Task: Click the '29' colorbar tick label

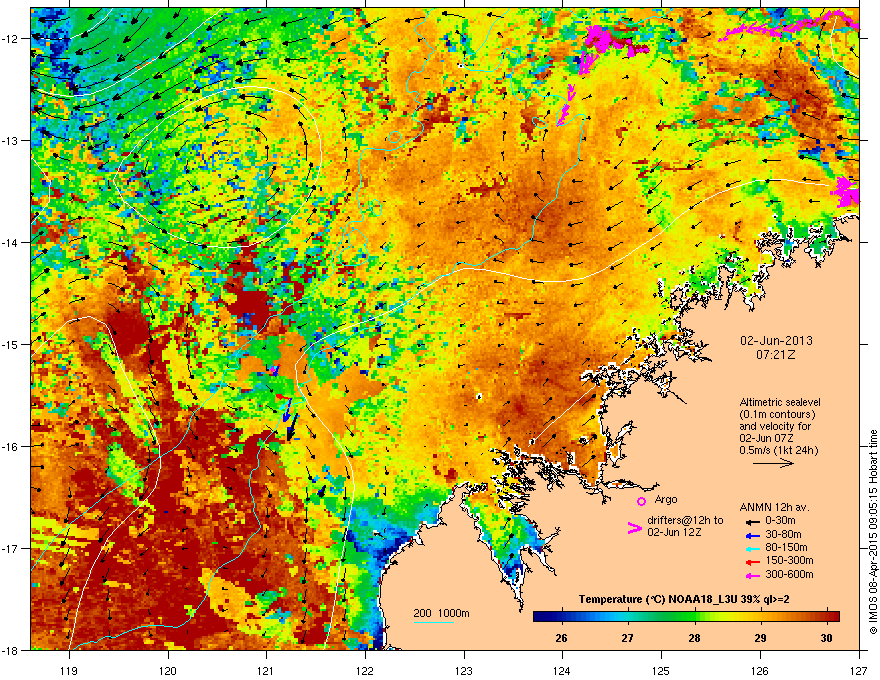Action: pyautogui.click(x=760, y=638)
